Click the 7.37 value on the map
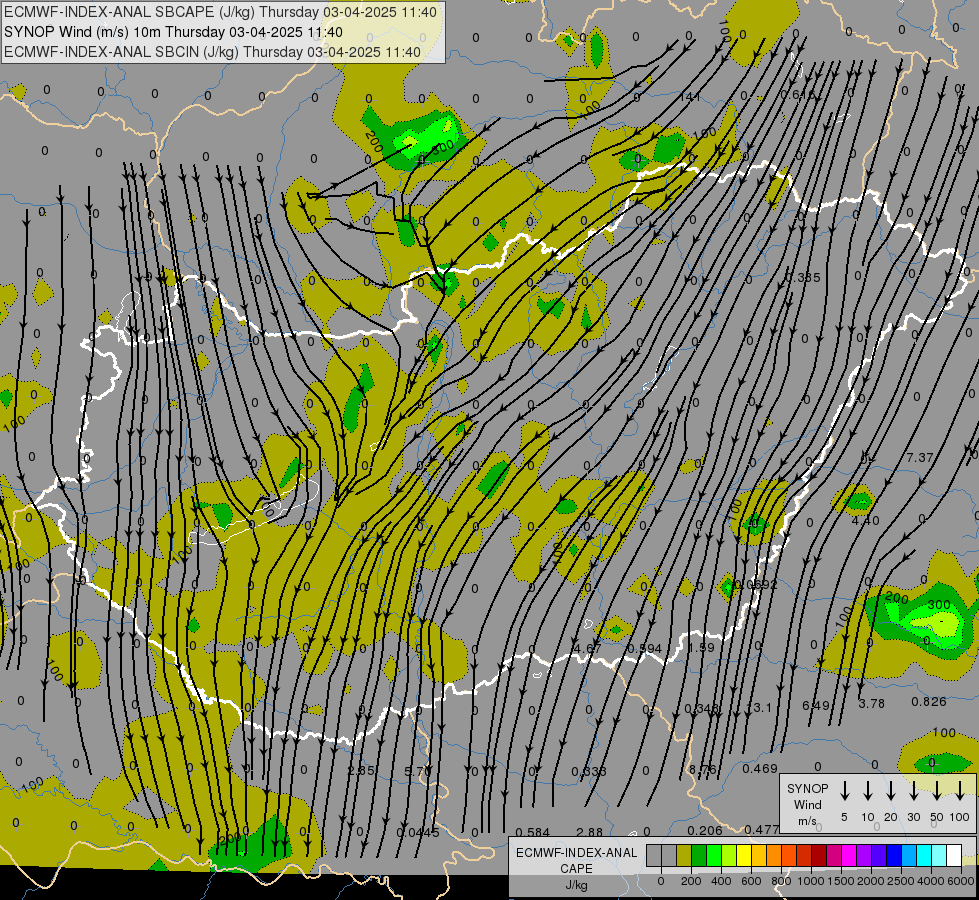The height and width of the screenshot is (900, 979). click(920, 458)
